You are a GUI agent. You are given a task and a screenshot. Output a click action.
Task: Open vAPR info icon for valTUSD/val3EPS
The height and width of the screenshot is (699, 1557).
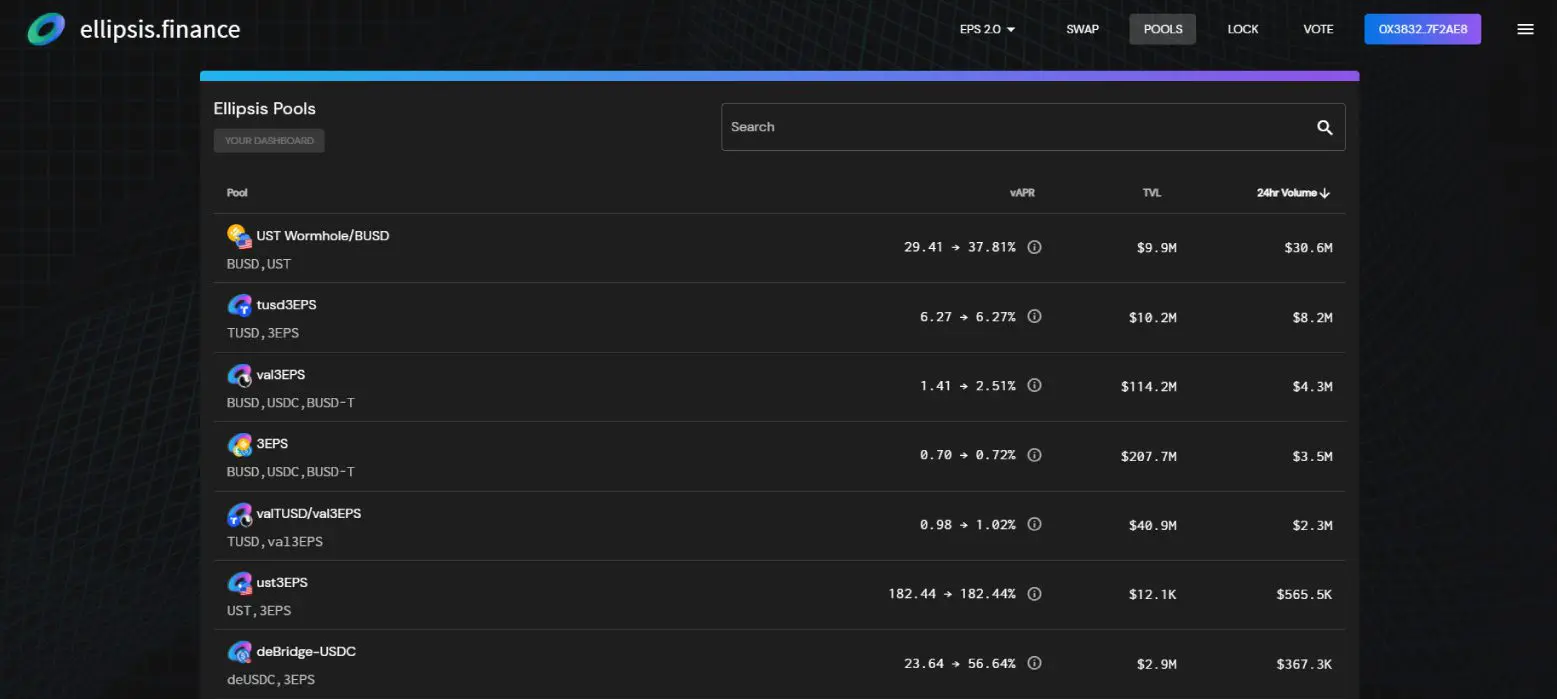[x=1035, y=524]
